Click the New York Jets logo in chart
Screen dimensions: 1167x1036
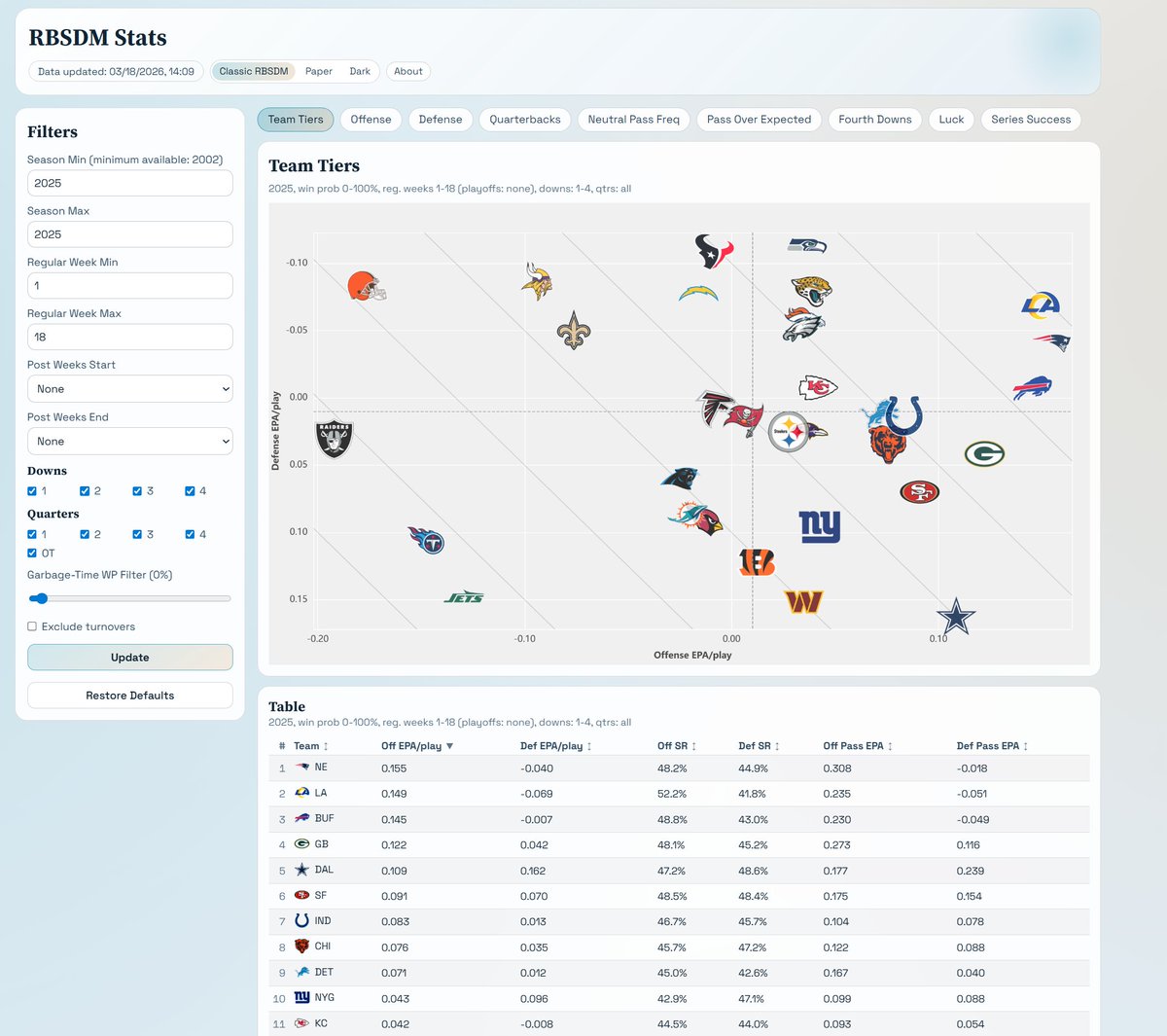464,597
